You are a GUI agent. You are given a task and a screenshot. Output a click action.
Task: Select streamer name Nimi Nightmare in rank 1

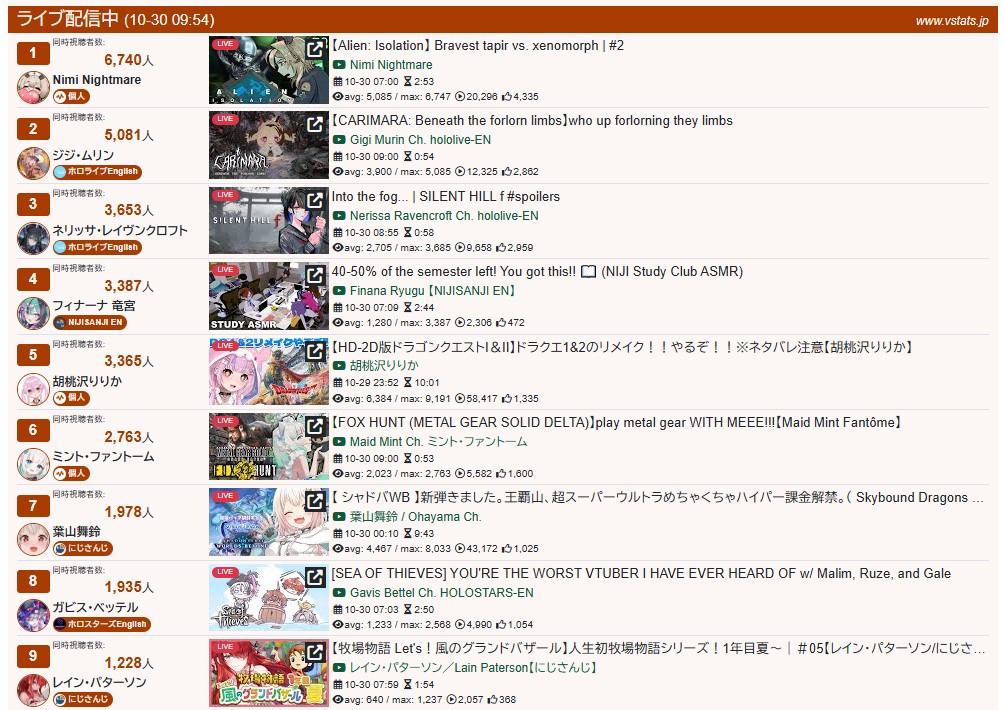click(x=97, y=80)
